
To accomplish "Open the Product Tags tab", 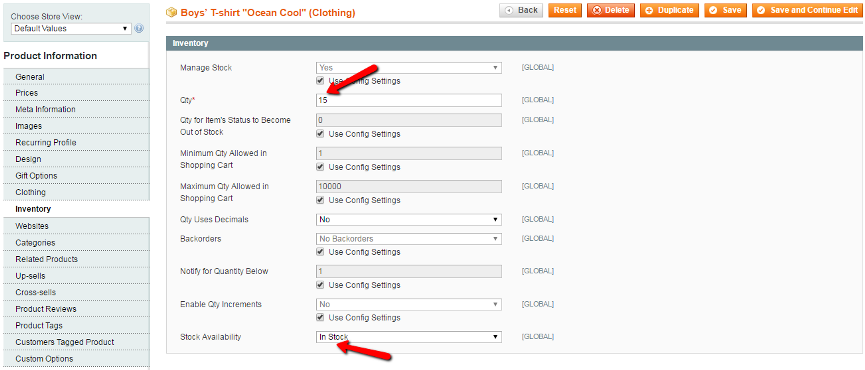I will 76,326.
